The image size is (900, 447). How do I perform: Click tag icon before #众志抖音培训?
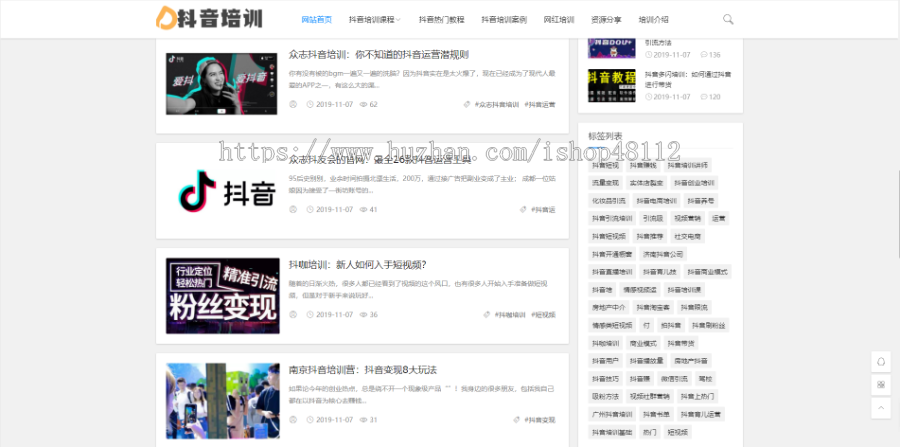coord(467,104)
